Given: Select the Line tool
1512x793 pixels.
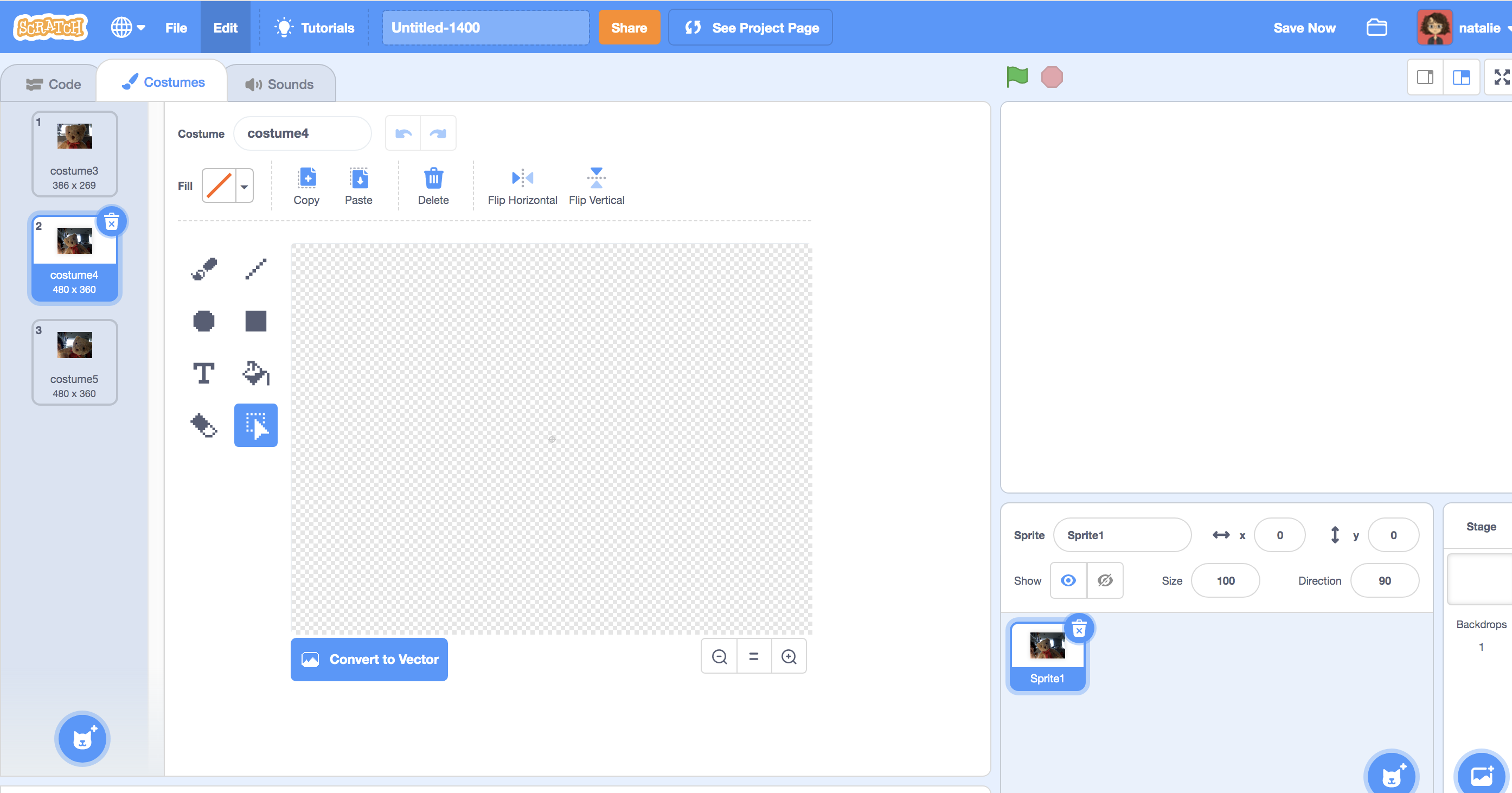Looking at the screenshot, I should tap(256, 270).
